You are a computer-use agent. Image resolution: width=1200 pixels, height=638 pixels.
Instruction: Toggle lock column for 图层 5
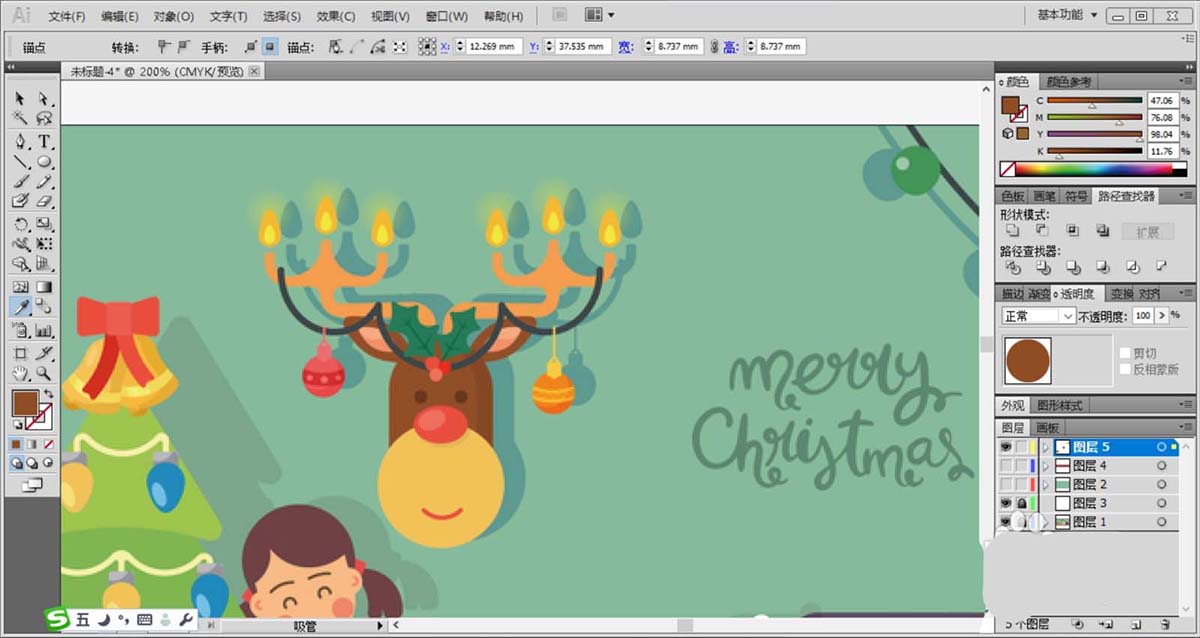[1021, 447]
